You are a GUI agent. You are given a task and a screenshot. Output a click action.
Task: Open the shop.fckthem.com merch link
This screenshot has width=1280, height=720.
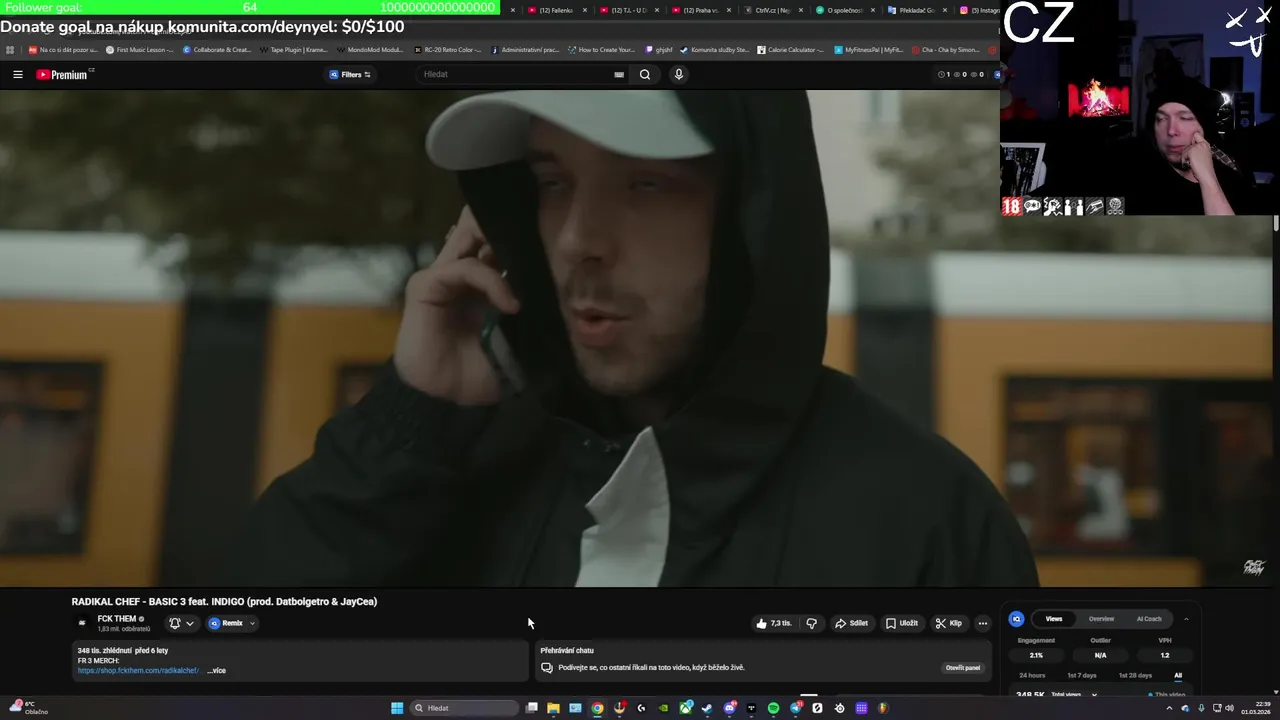138,671
